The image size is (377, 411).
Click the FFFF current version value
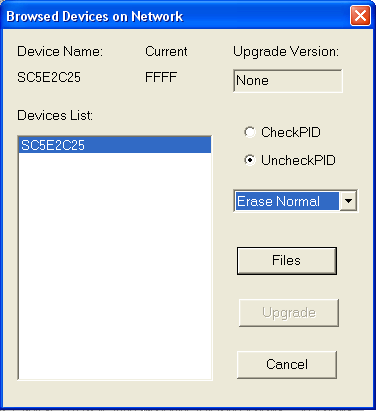pos(161,77)
